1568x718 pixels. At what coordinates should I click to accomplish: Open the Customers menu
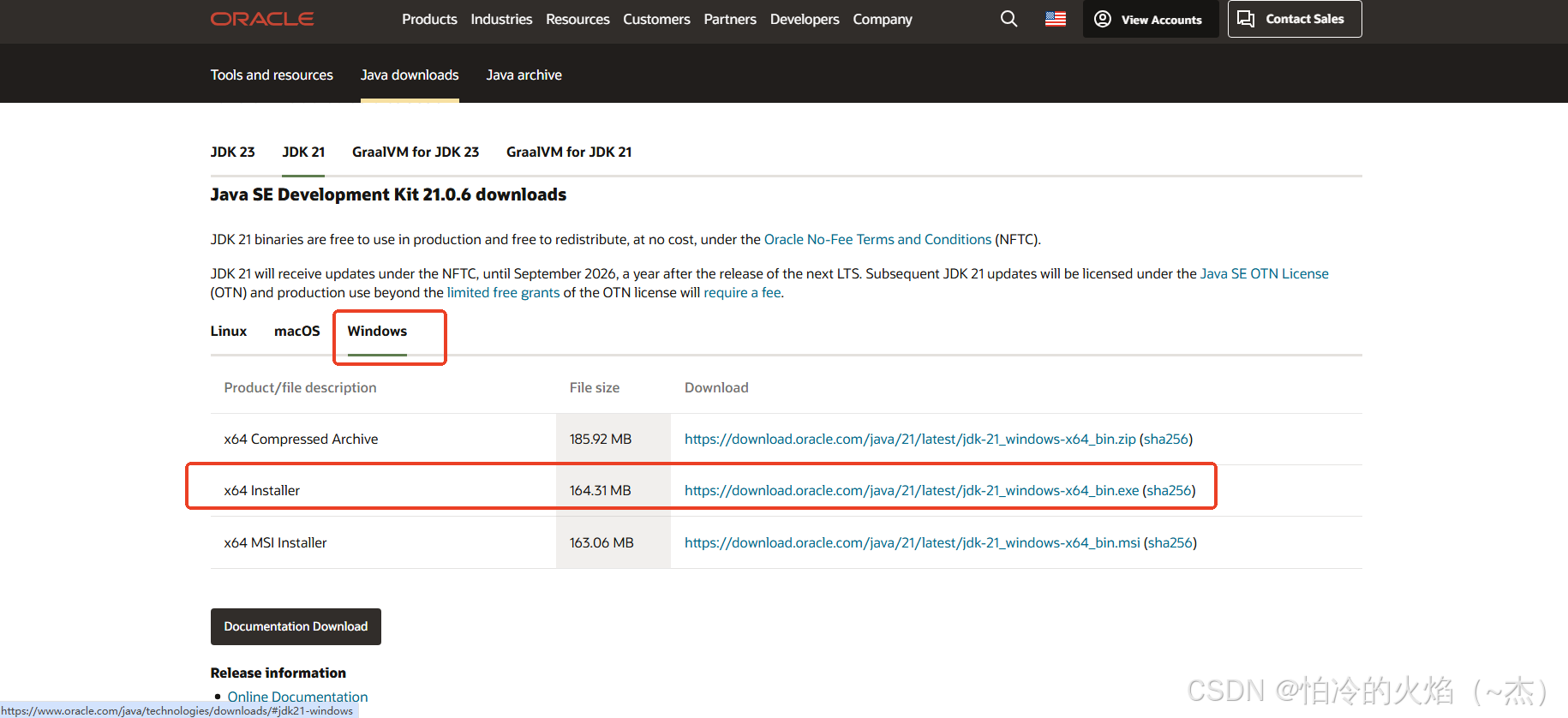tap(656, 19)
